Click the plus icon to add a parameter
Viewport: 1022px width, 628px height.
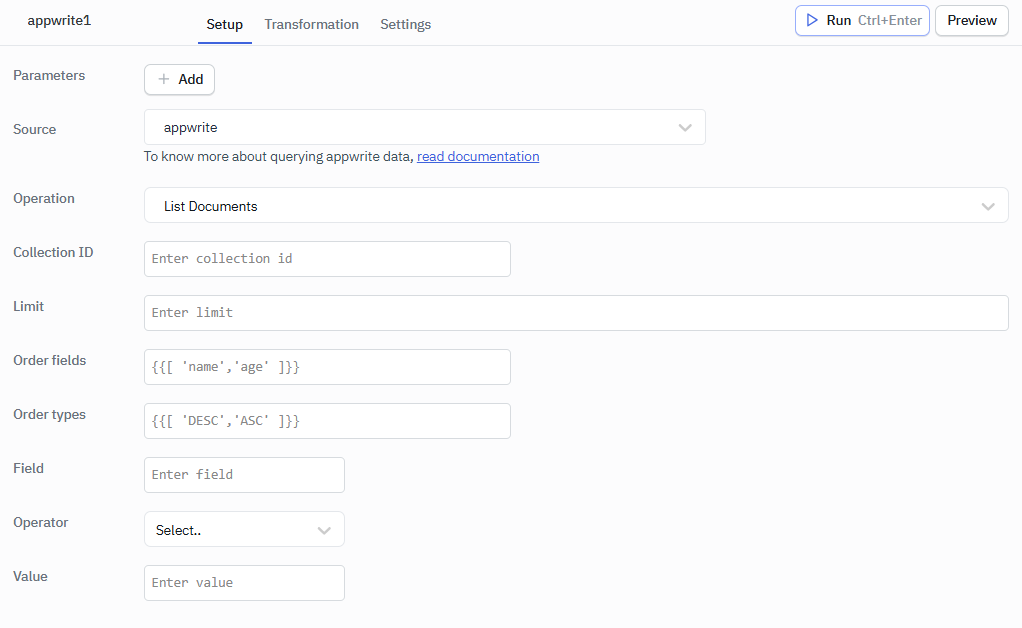[162, 79]
